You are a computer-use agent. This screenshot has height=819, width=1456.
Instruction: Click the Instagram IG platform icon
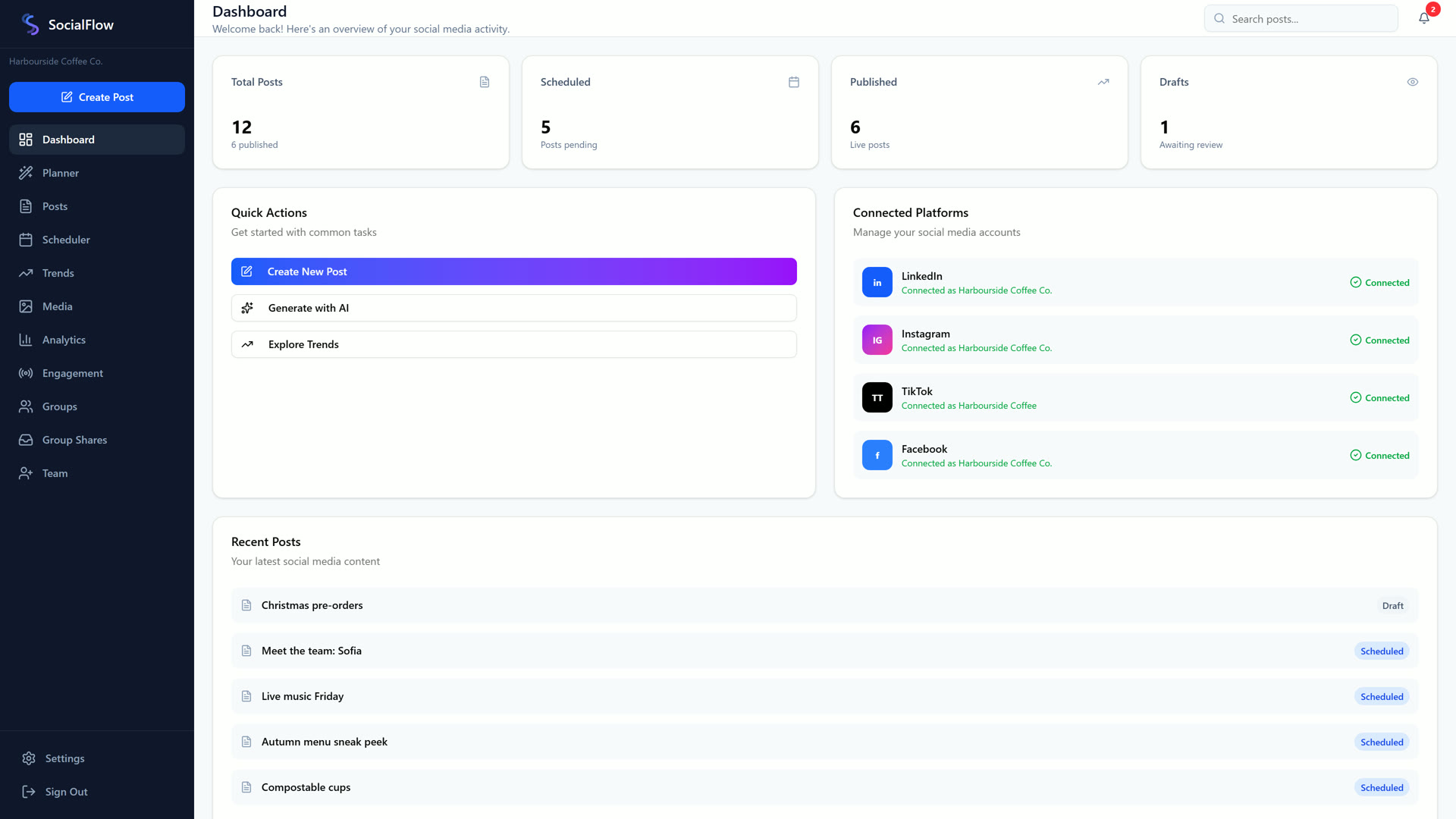coord(877,340)
